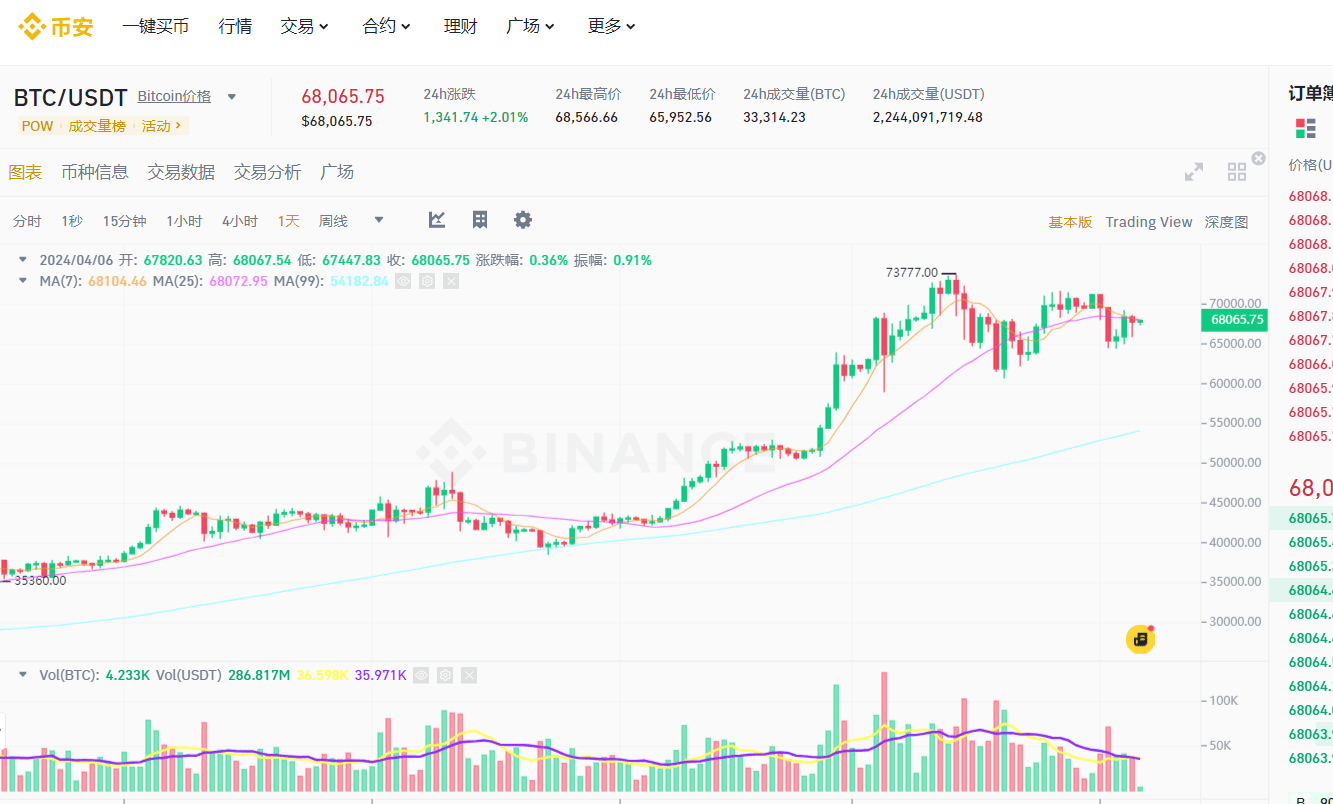Switch to the 交易数据 tab
This screenshot has height=804, width=1333.
coord(181,172)
